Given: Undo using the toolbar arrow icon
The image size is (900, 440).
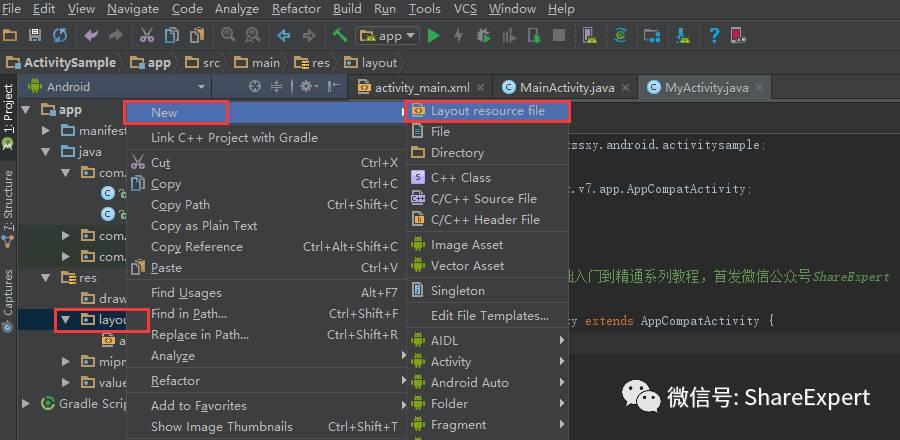Looking at the screenshot, I should click(x=91, y=36).
